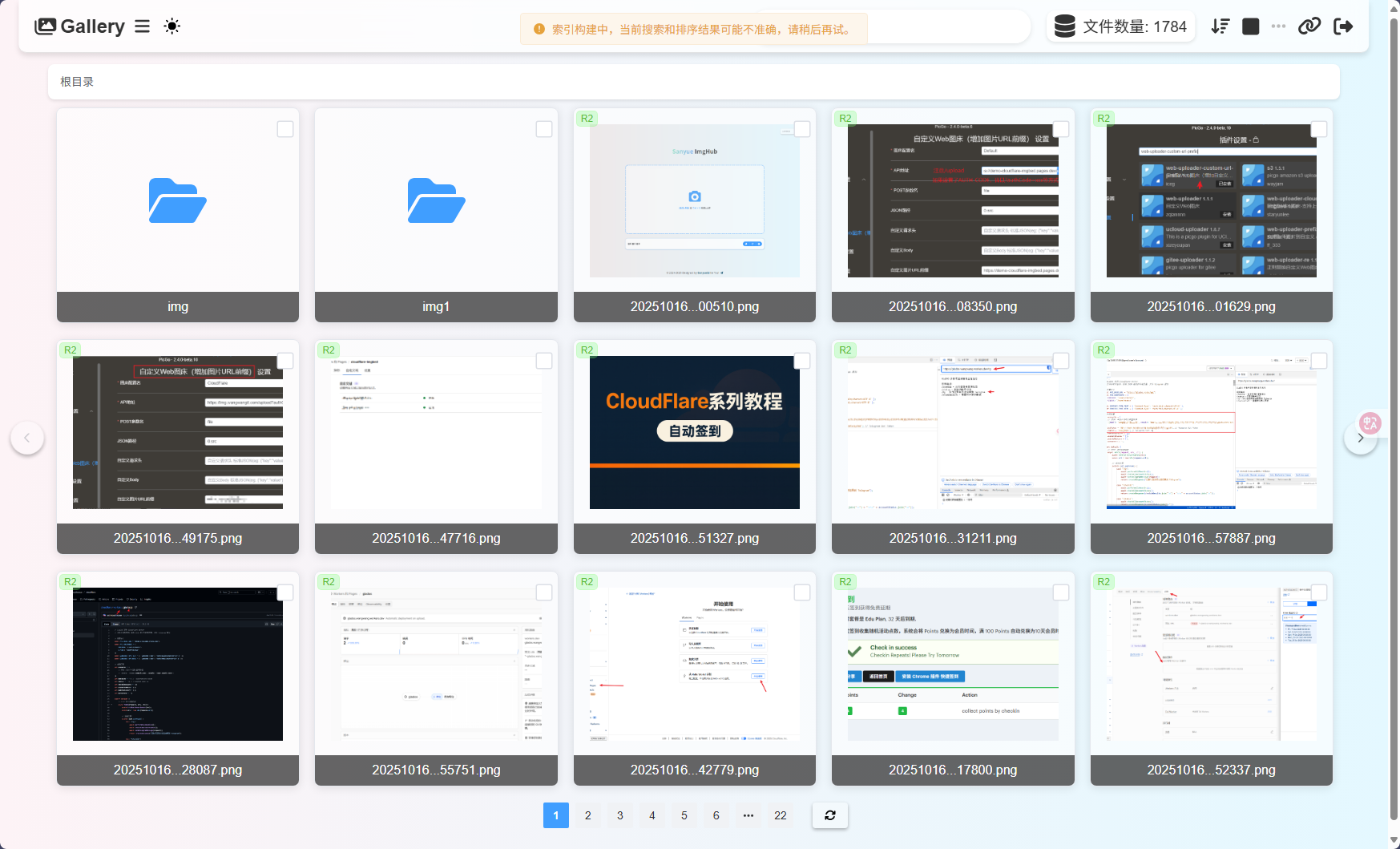
Task: Click the 根目录 breadcrumb link
Action: pos(77,82)
